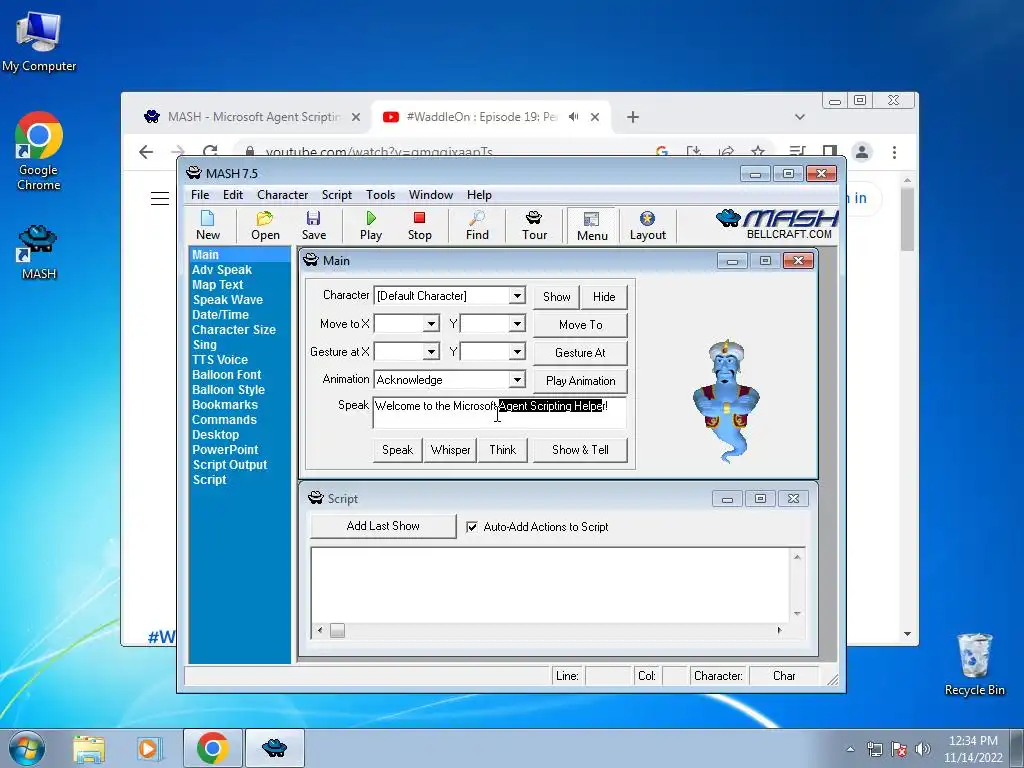This screenshot has width=1024, height=768.
Task: Click the Genie character on screen
Action: pos(726,400)
